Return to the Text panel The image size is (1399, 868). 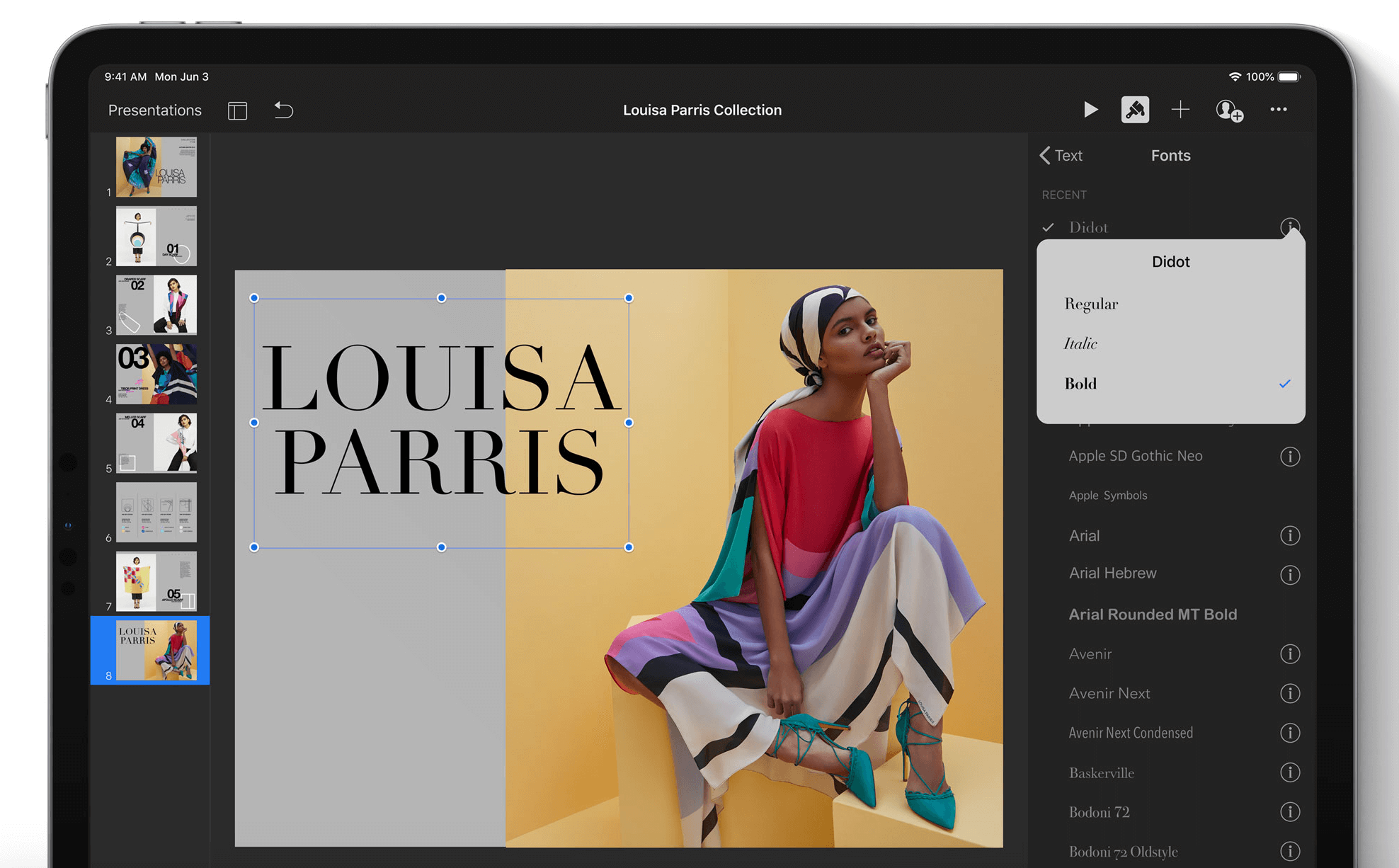(x=1061, y=155)
